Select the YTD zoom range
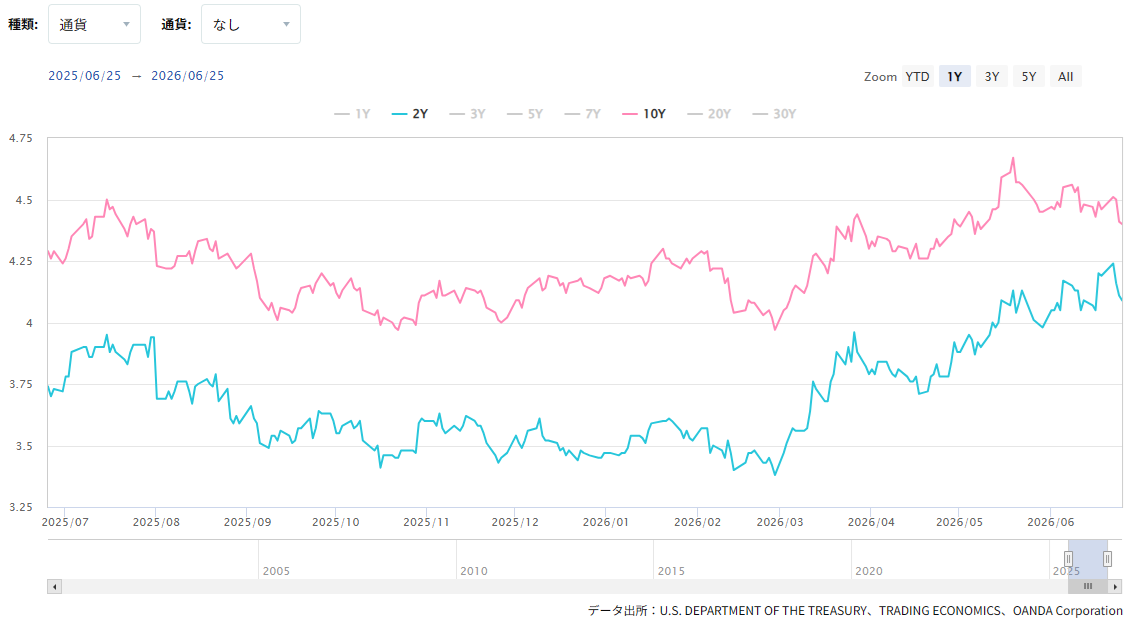 click(x=917, y=77)
